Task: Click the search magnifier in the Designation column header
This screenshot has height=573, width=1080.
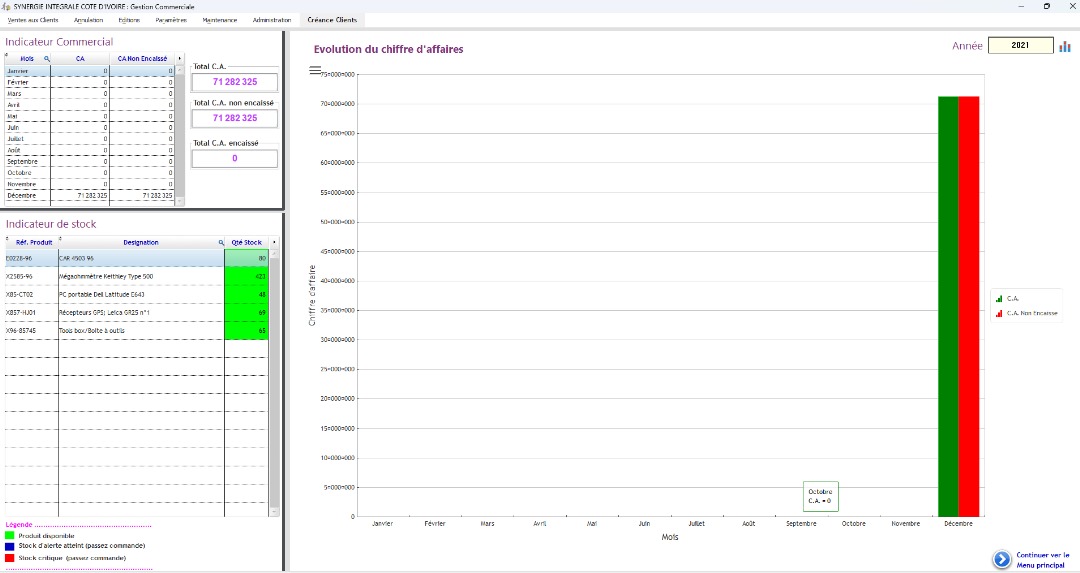Action: pos(221,243)
